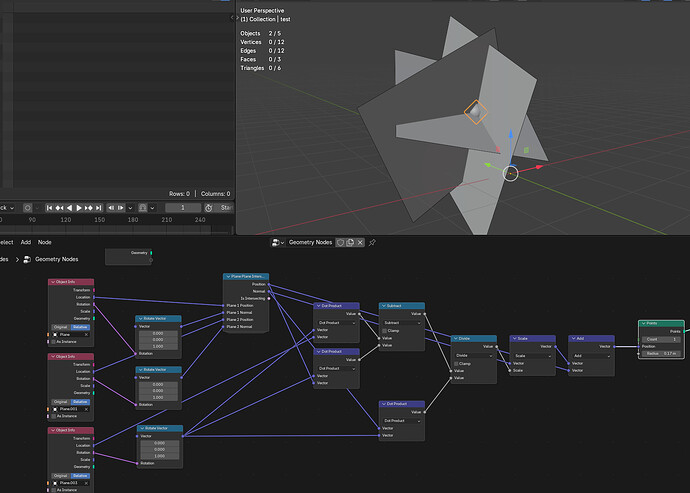Click the 'Rows: 0' spreadsheet status text

tap(179, 194)
